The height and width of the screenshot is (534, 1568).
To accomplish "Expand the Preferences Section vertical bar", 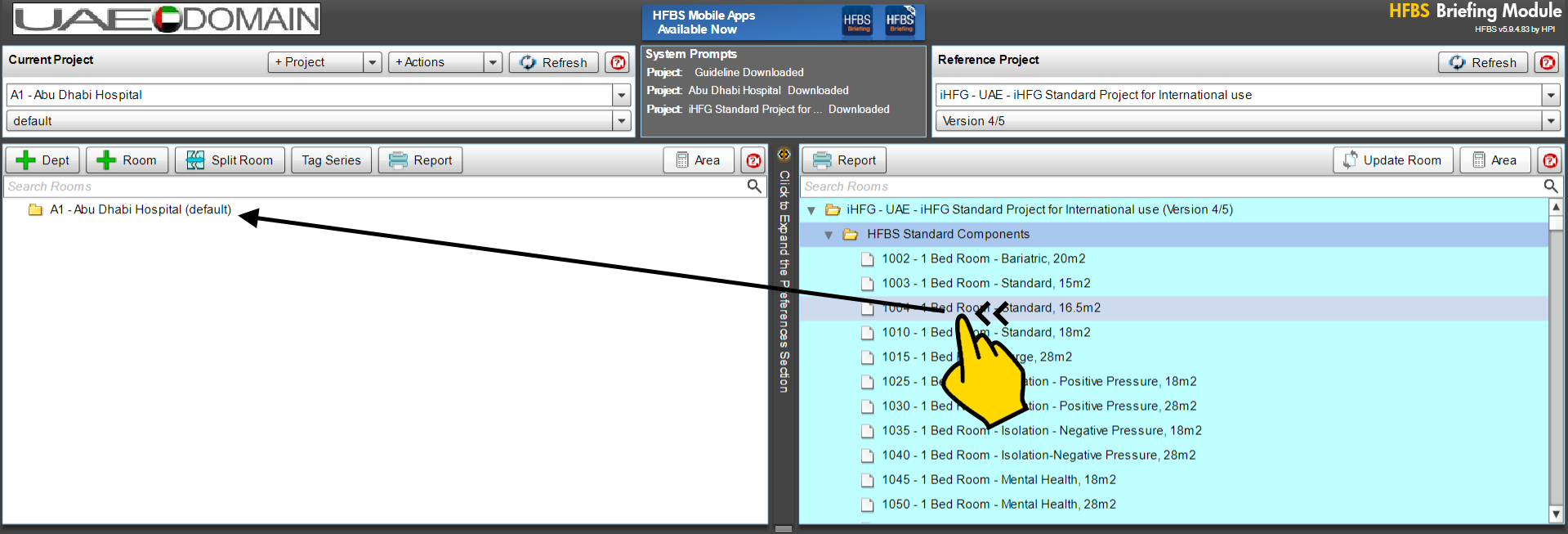I will click(784, 281).
